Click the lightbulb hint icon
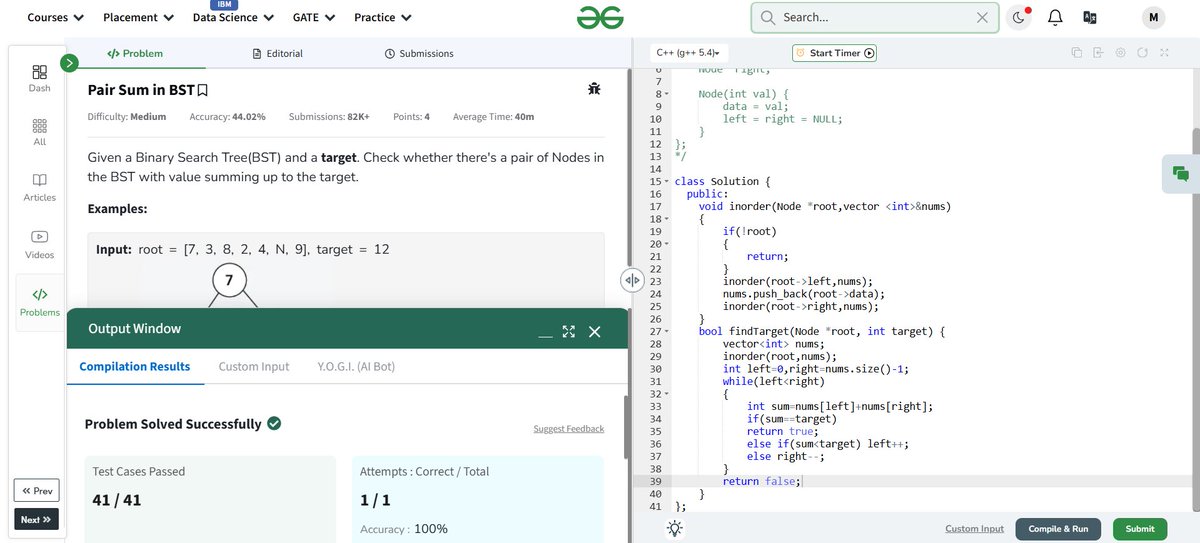The image size is (1200, 543). pos(675,529)
